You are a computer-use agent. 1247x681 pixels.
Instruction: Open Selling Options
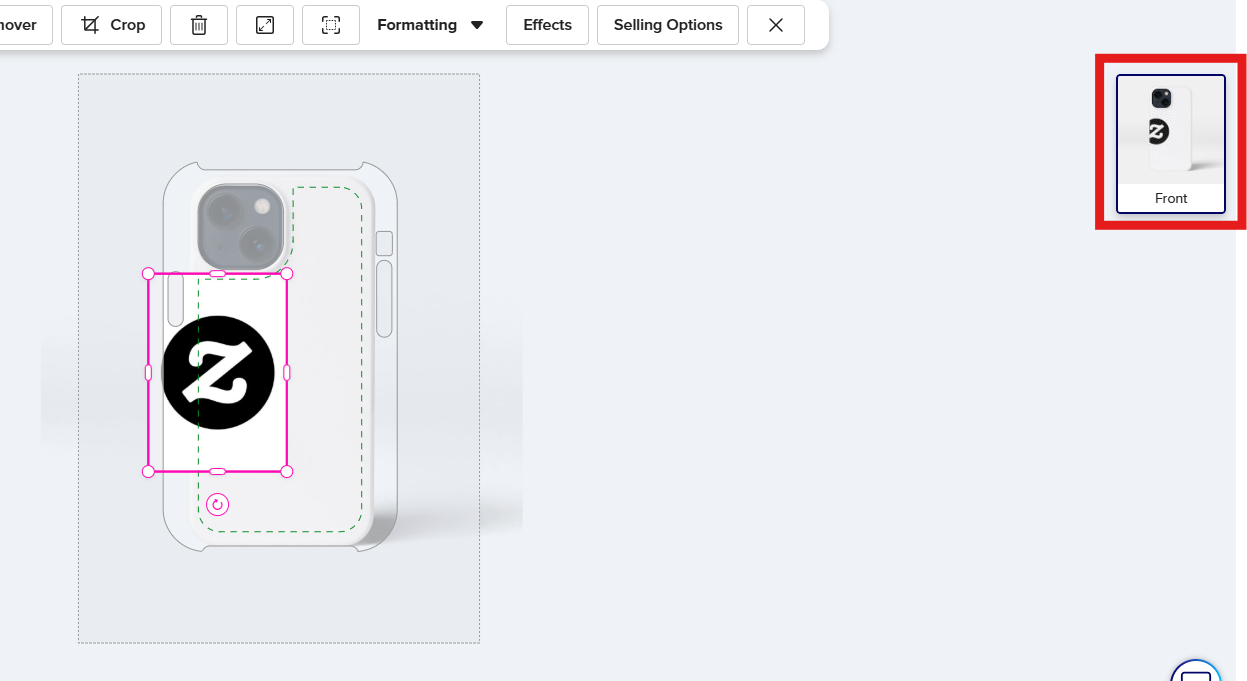coord(668,25)
